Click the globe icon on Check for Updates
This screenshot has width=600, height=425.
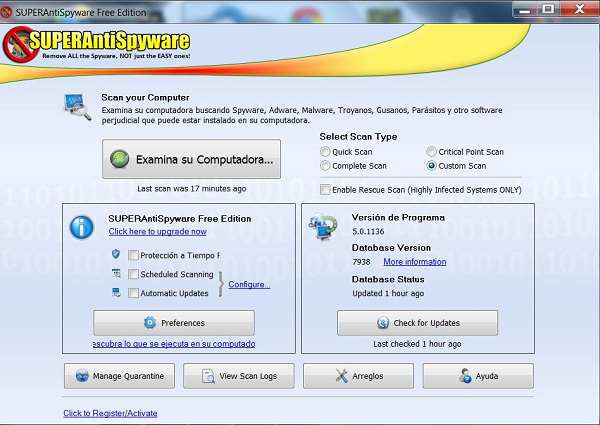383,323
